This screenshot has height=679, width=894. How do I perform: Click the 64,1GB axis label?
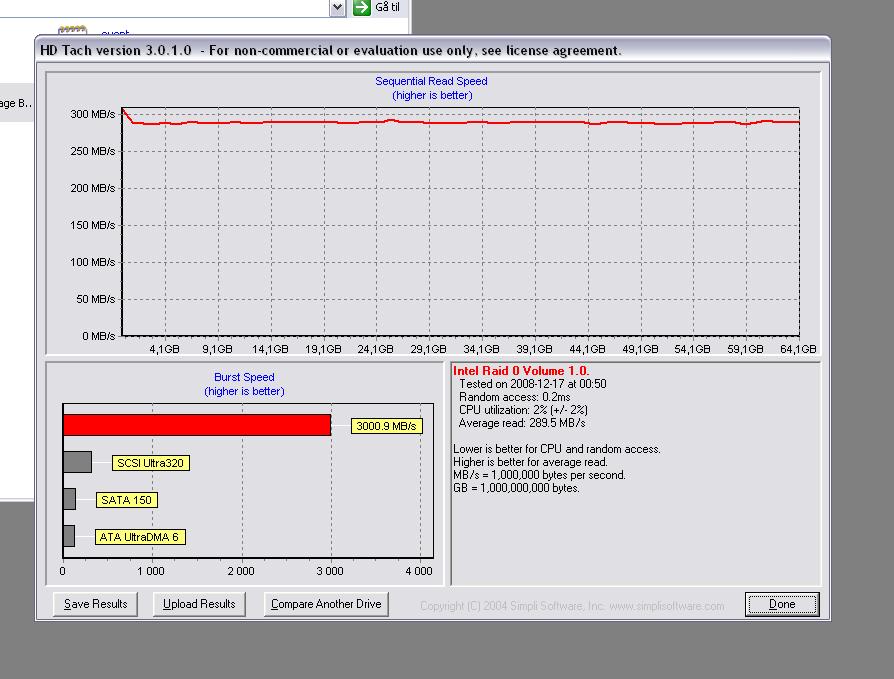coord(798,349)
